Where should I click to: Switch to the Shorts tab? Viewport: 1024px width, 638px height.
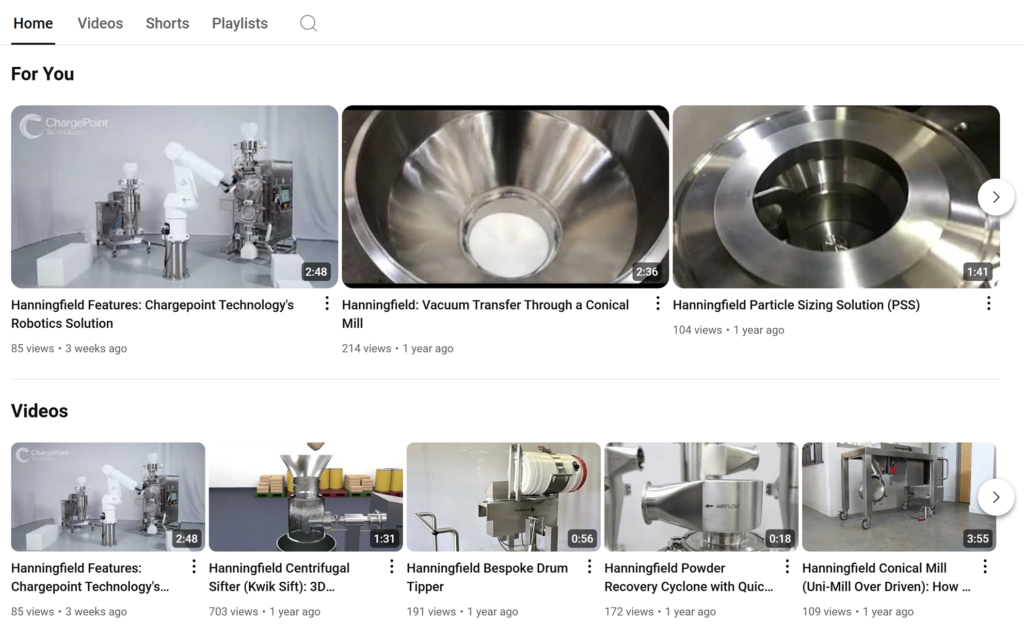(167, 24)
